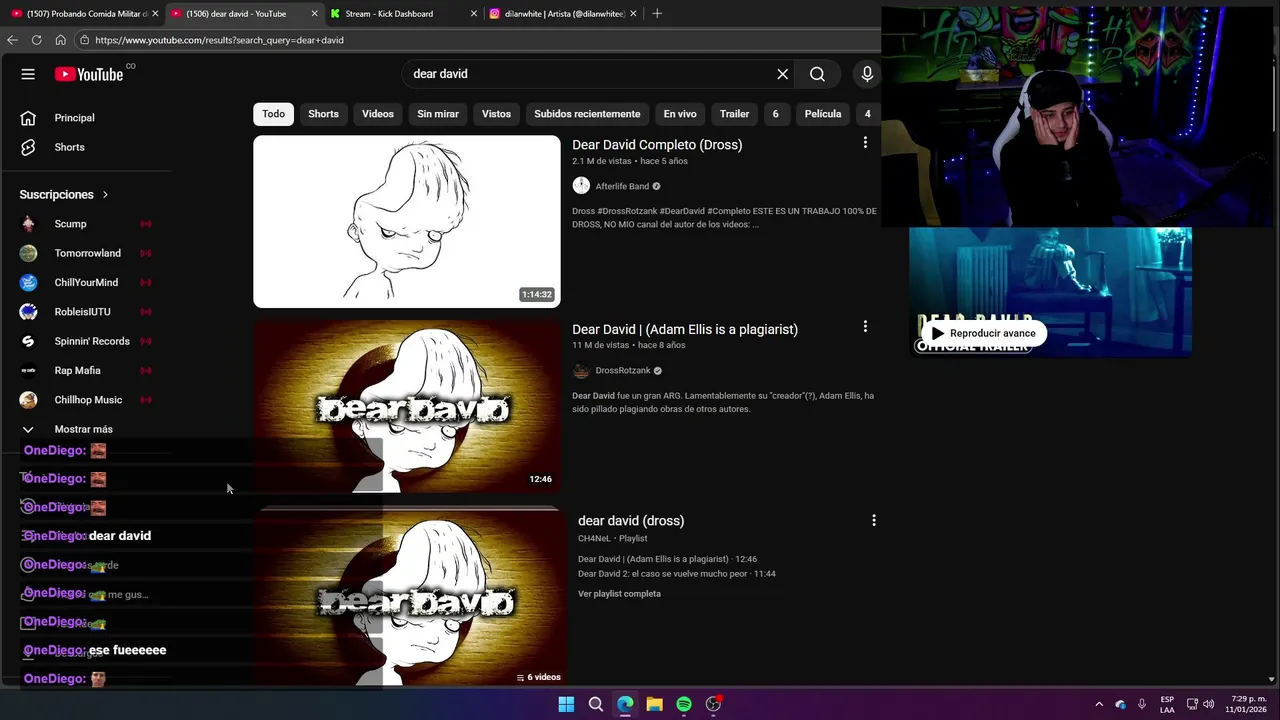1280x720 pixels.
Task: Select Subidos recientemente filter chip
Action: tap(587, 114)
